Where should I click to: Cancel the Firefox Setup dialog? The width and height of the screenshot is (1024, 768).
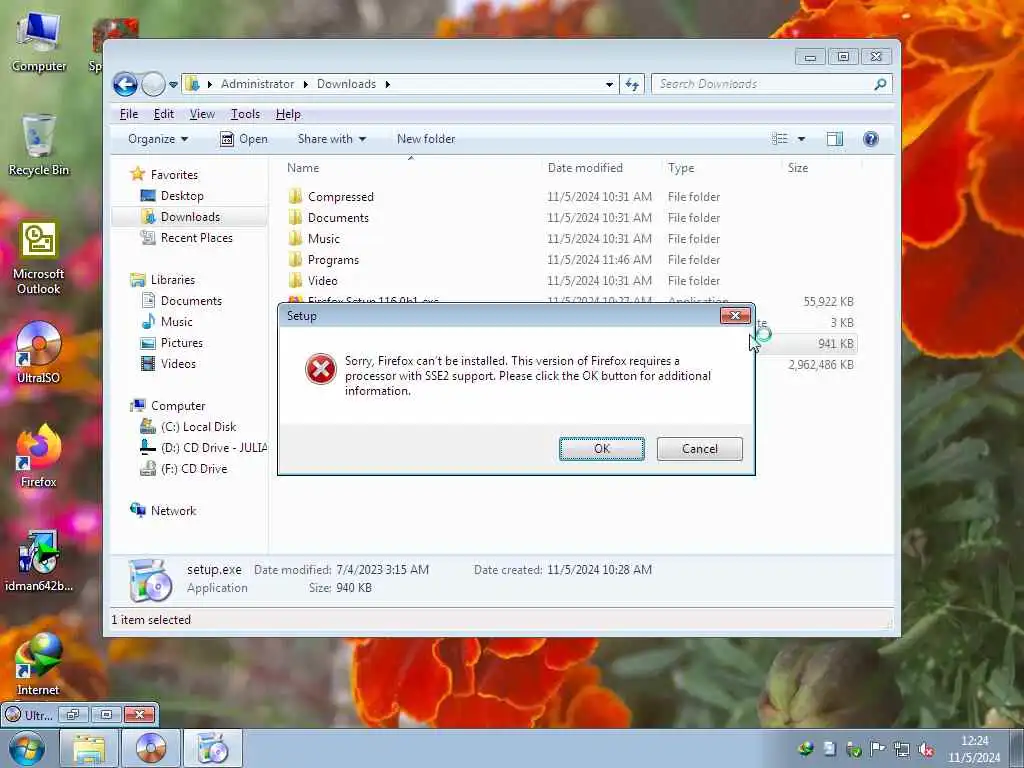(699, 449)
